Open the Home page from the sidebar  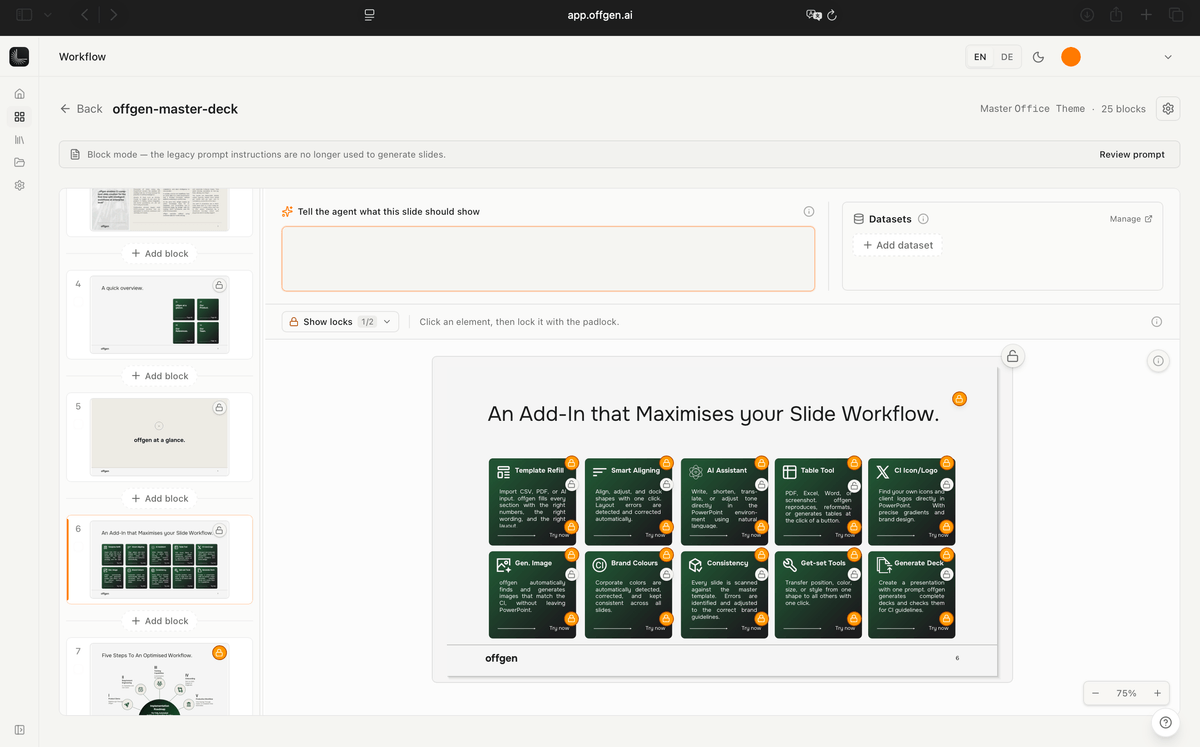click(x=19, y=94)
